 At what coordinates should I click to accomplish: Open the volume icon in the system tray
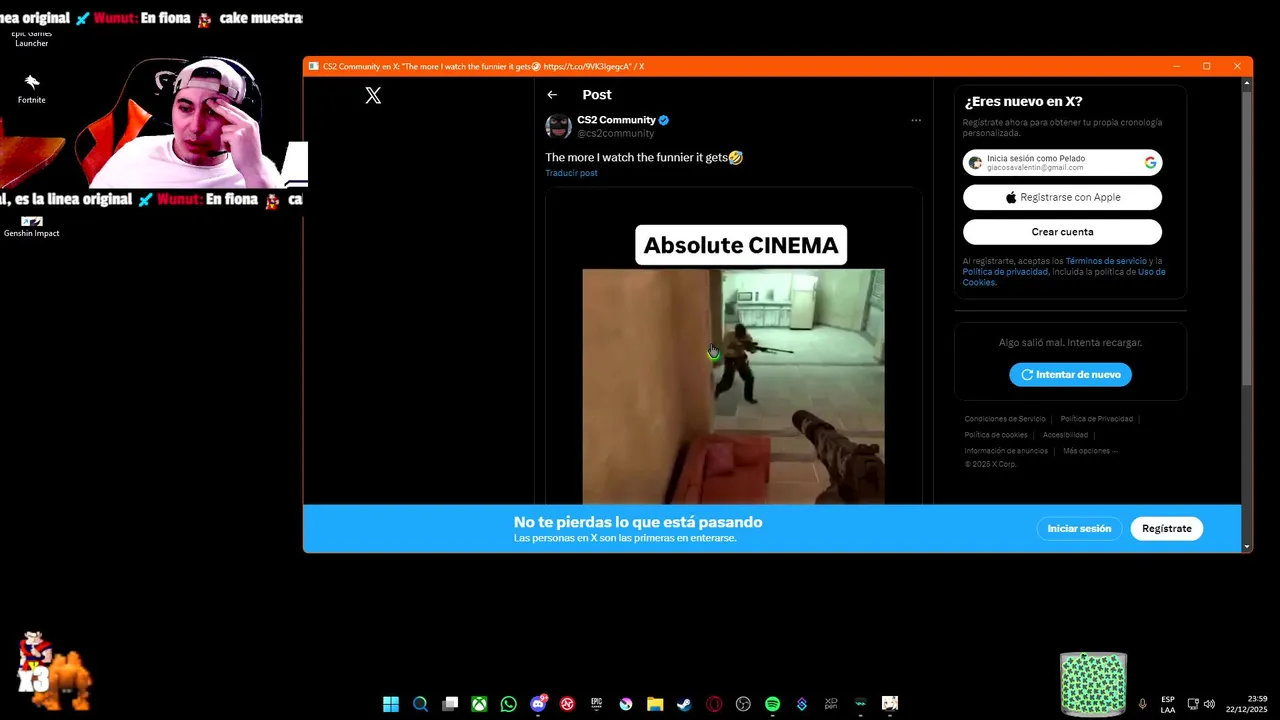point(1209,704)
